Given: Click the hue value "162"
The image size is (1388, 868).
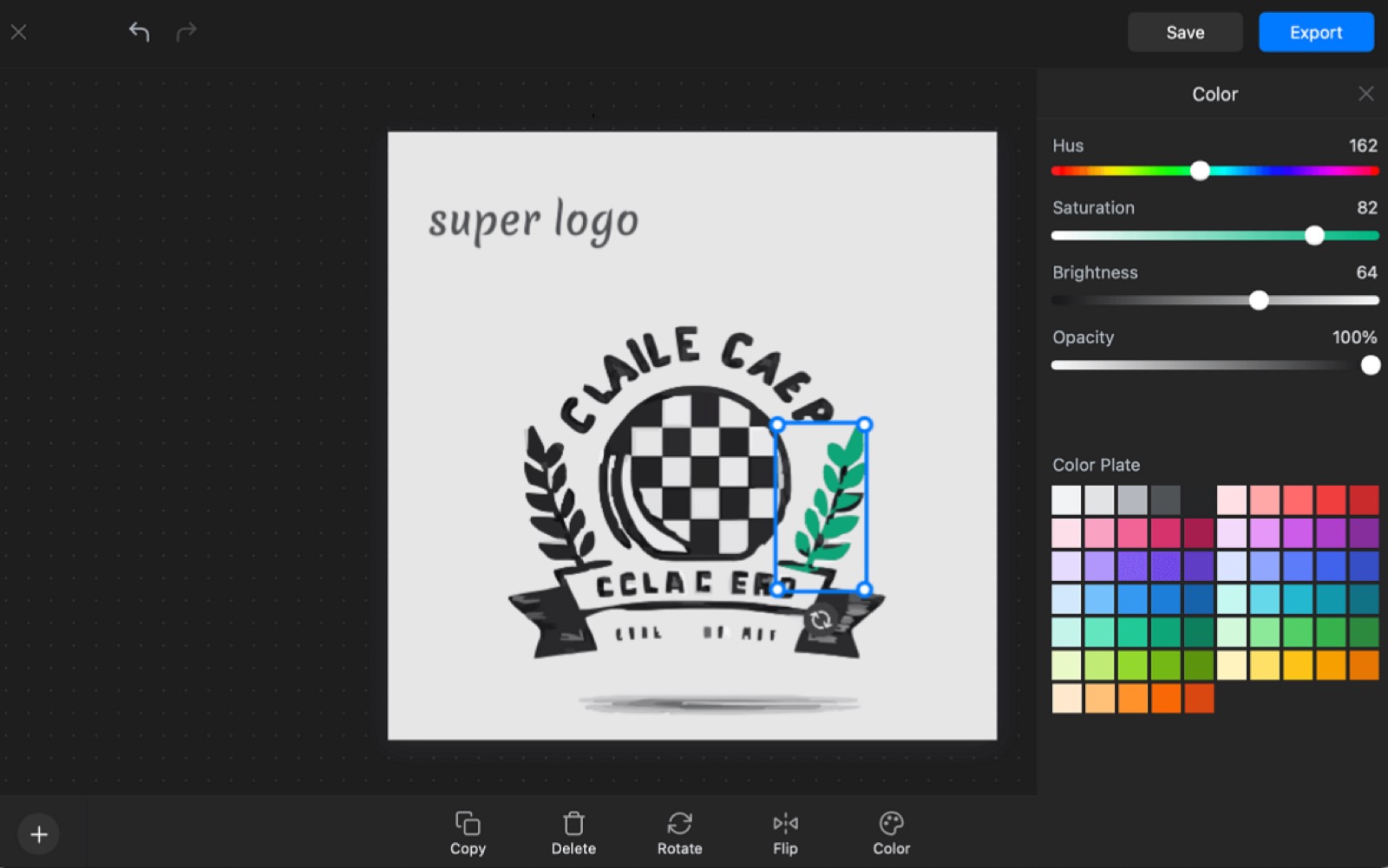Looking at the screenshot, I should [x=1363, y=146].
